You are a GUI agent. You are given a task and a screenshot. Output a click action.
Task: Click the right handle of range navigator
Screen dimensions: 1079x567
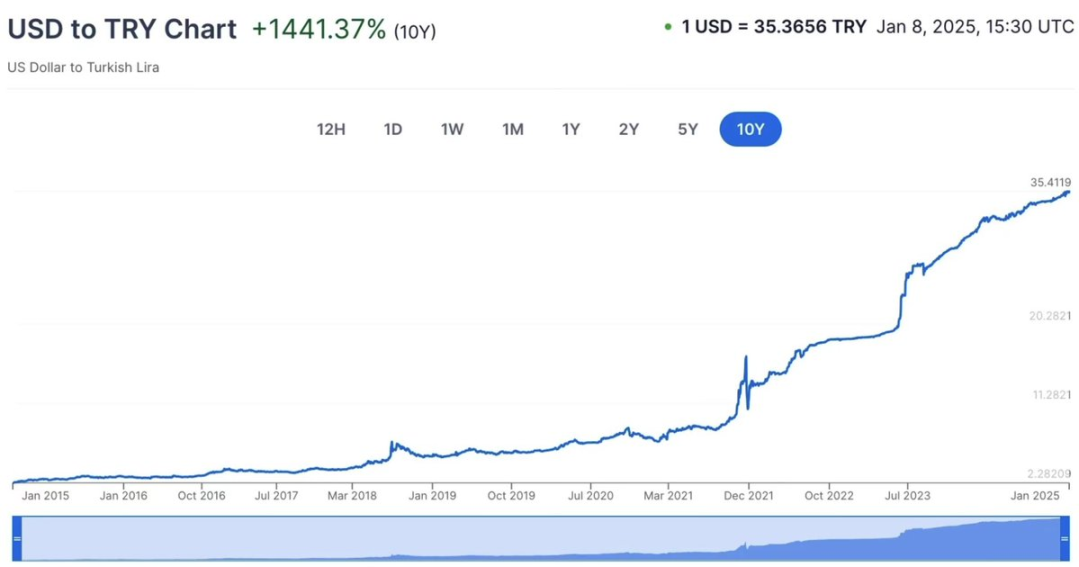coord(1064,538)
